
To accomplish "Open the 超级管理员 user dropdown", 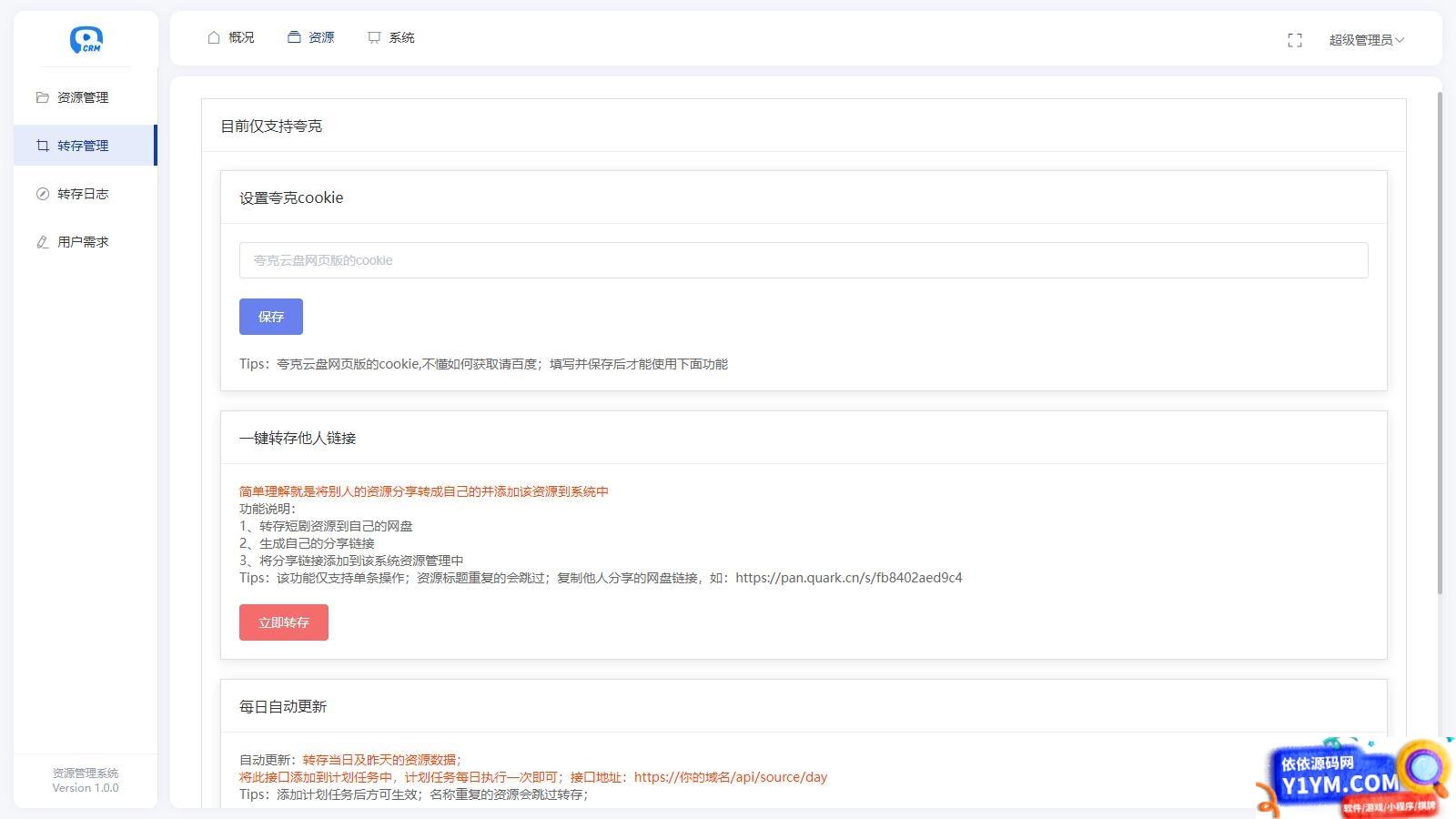I will click(1366, 40).
